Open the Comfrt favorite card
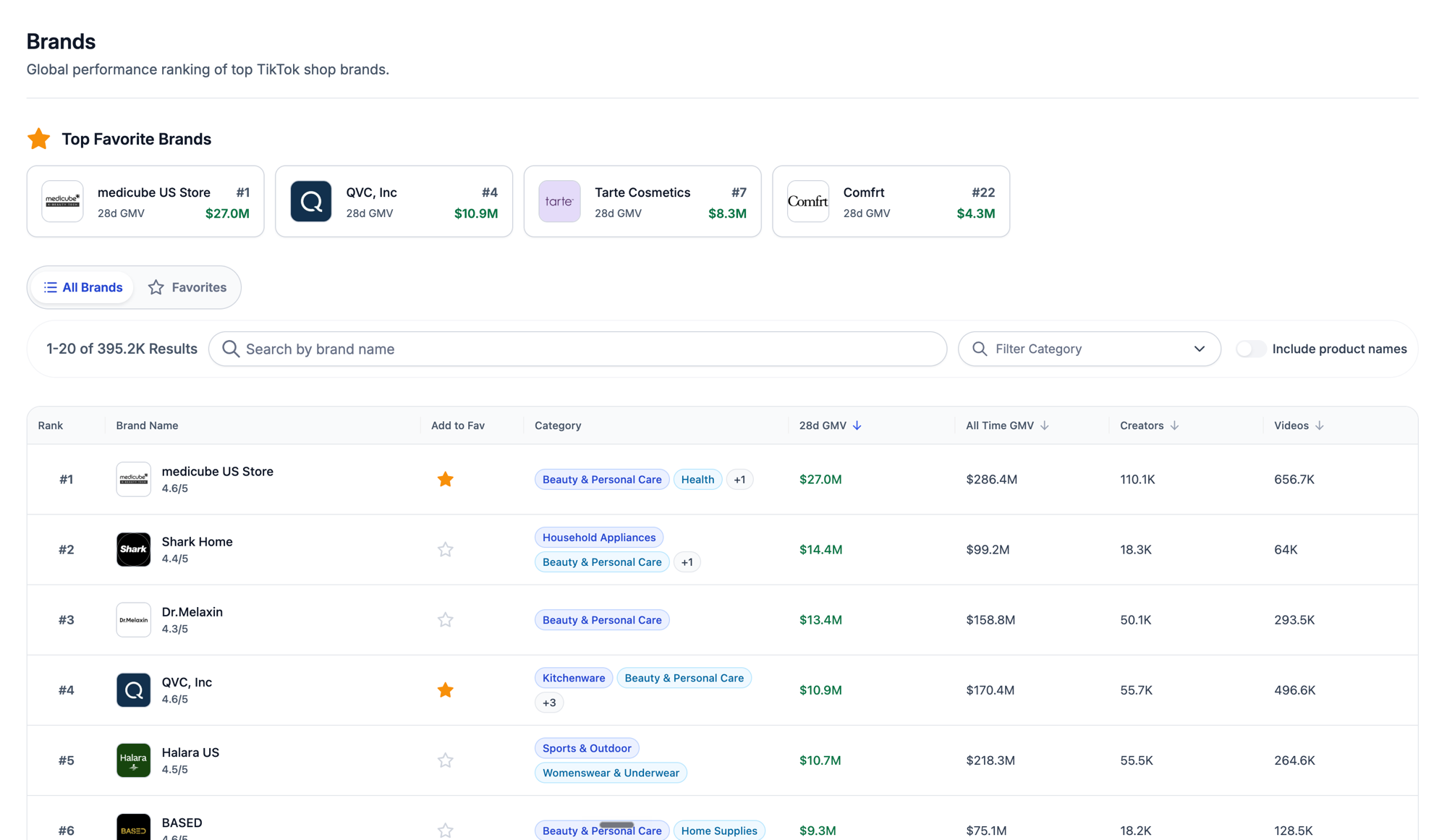Image resolution: width=1447 pixels, height=840 pixels. point(891,201)
